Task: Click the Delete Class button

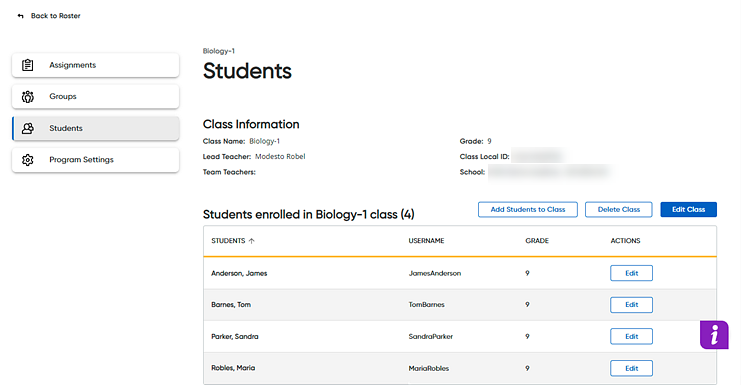Action: pos(619,210)
